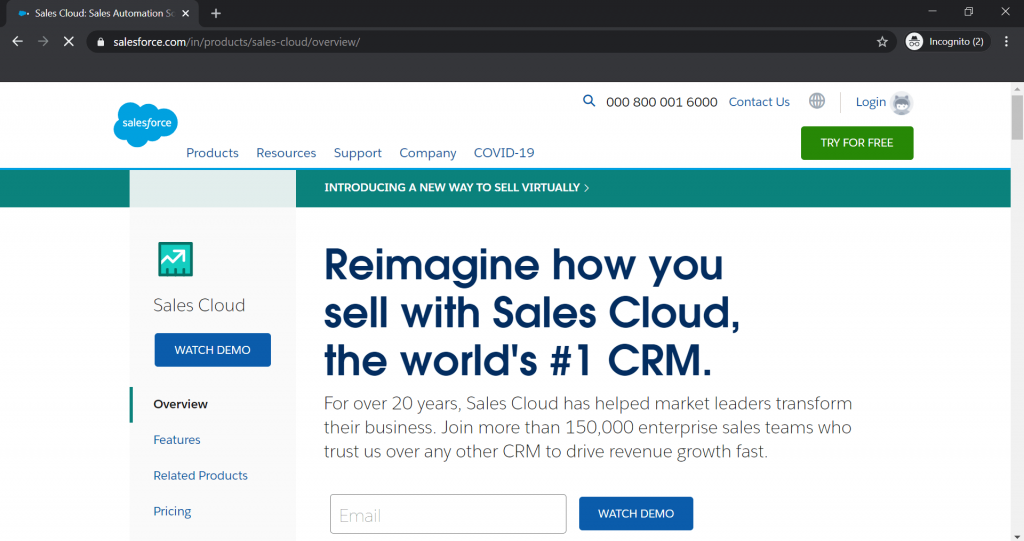Viewport: 1024px width, 541px height.
Task: Open the site search magnifier icon
Action: [589, 101]
